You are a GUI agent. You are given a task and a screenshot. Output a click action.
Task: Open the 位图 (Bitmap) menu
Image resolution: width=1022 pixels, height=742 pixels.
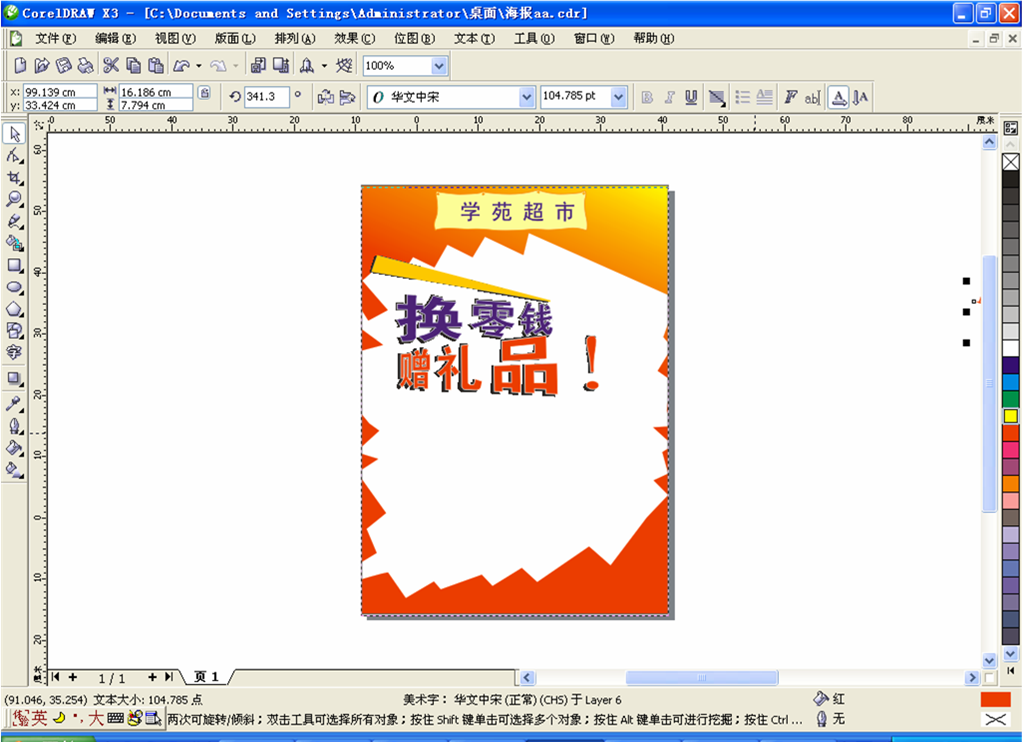(414, 38)
